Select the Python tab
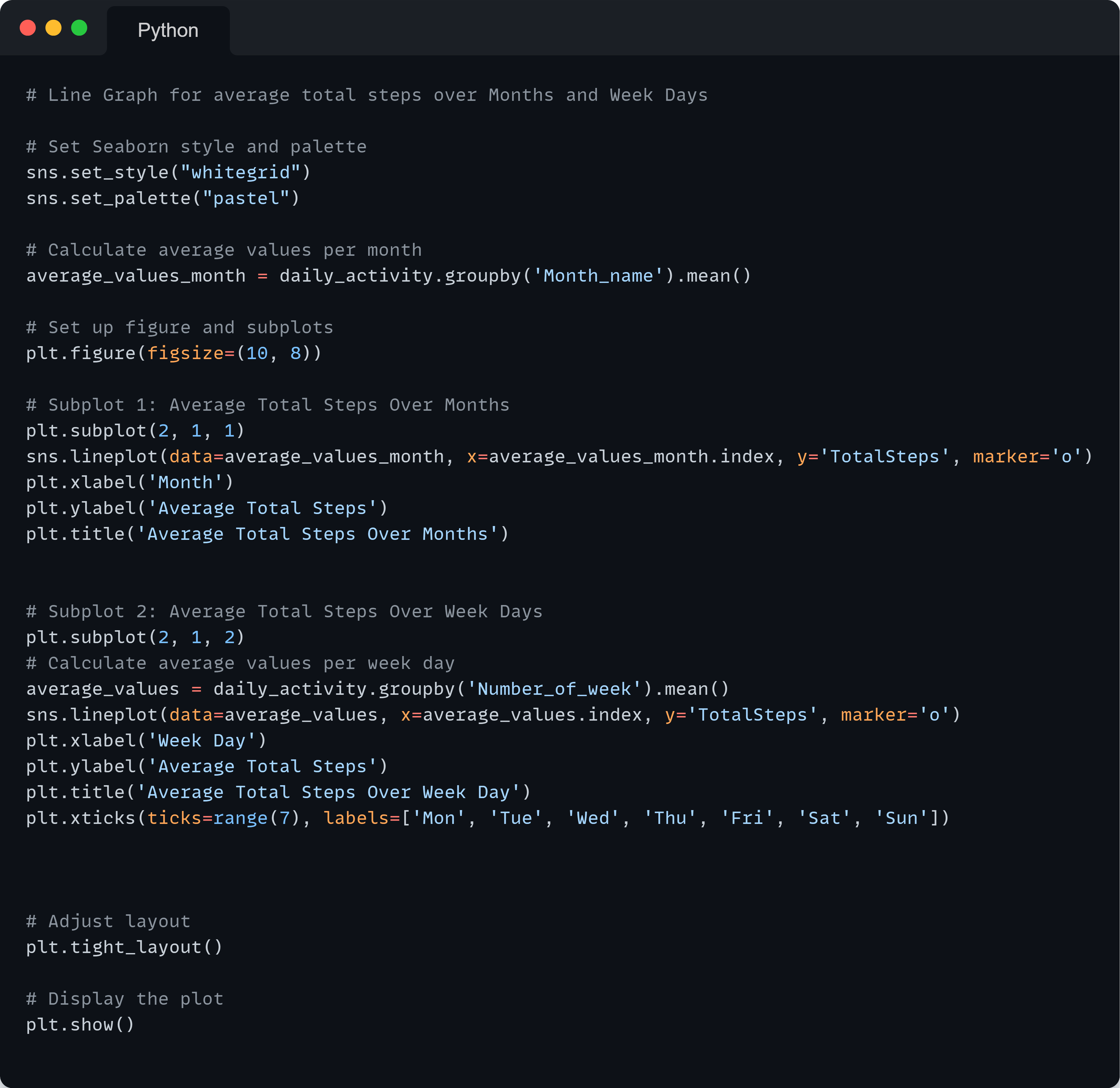 tap(168, 30)
